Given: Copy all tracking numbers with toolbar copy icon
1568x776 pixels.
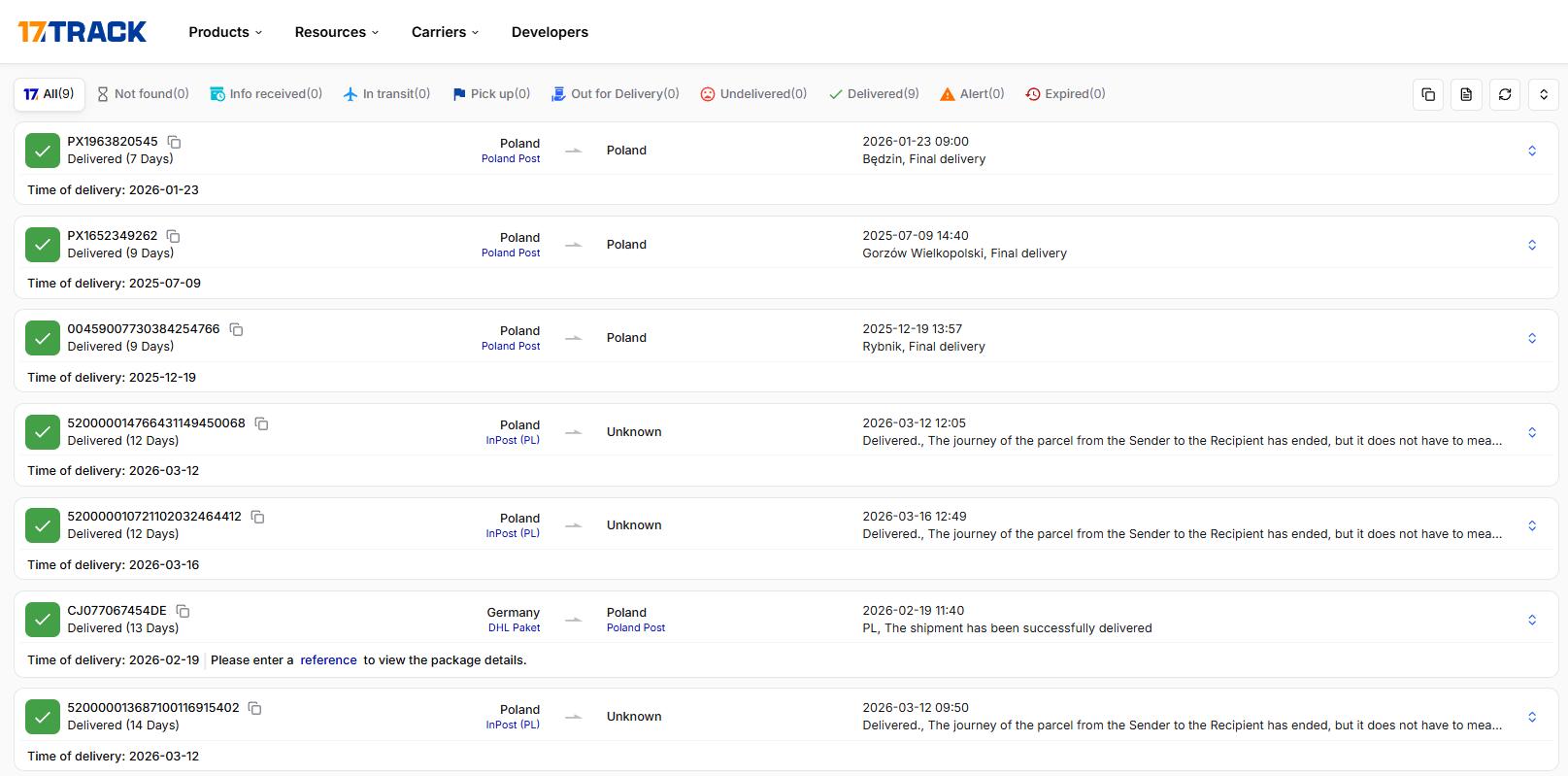Looking at the screenshot, I should (x=1427, y=94).
